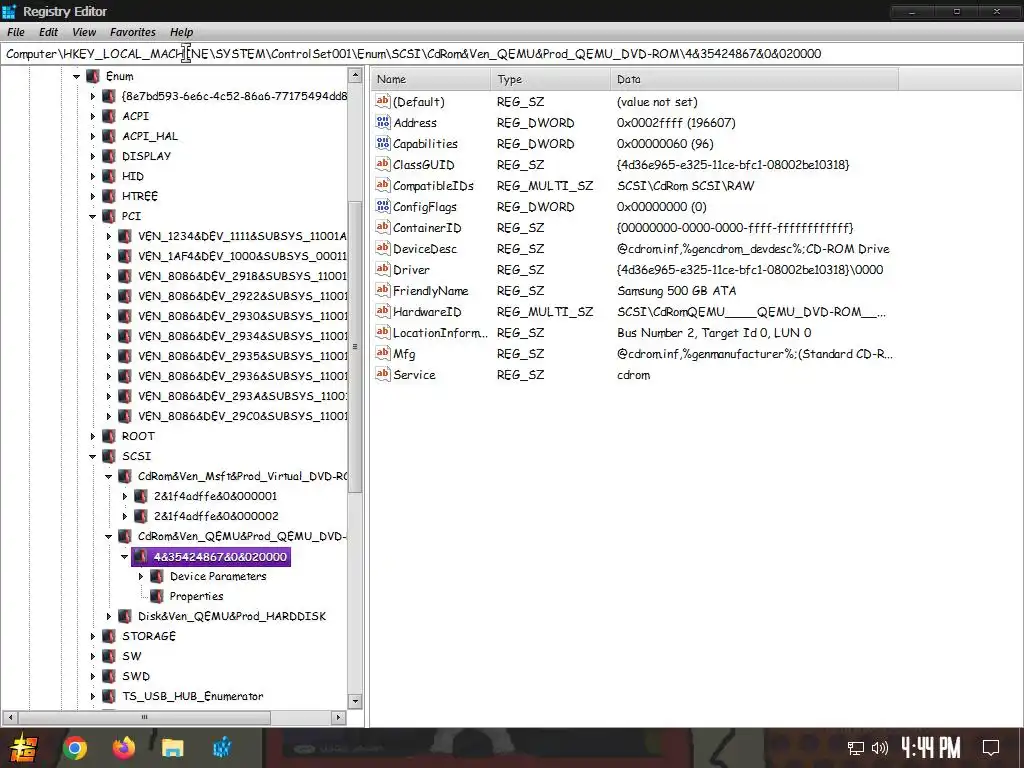
Task: Select the SW key folder icon
Action: click(109, 656)
